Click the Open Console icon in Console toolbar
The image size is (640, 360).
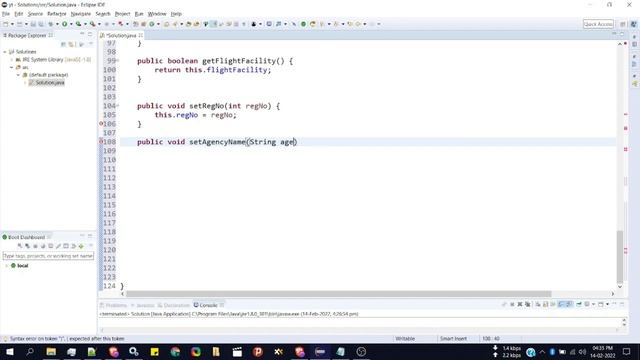(600, 304)
